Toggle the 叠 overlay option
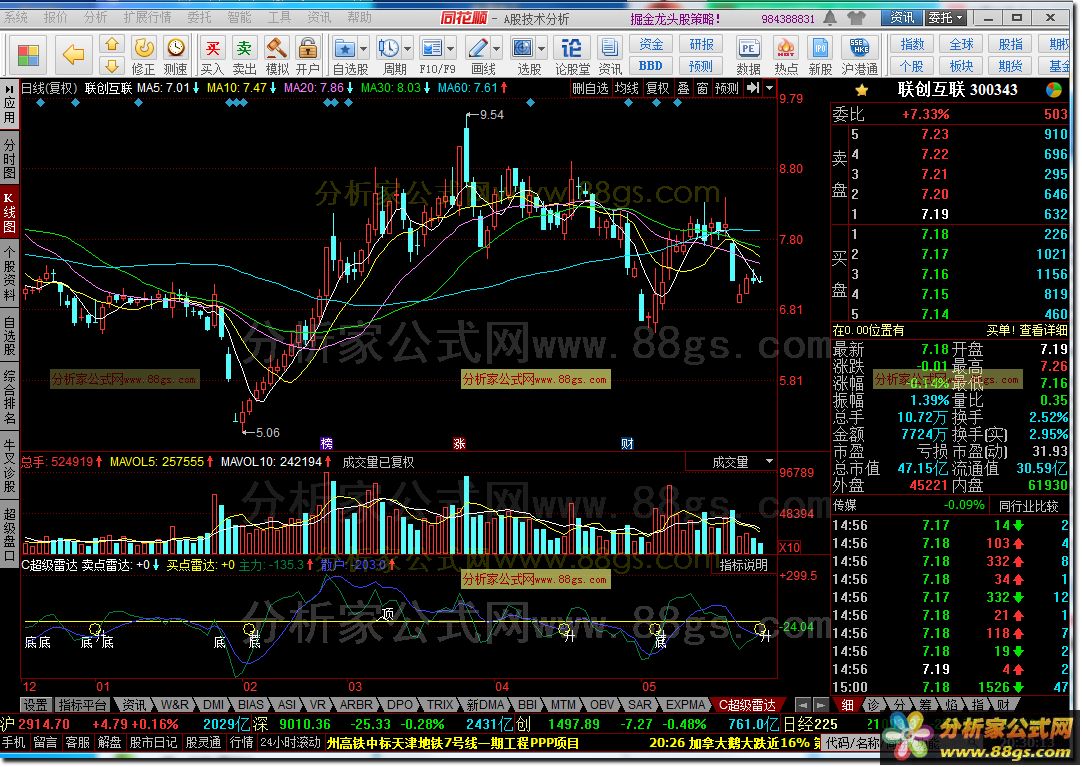1082x767 pixels. [683, 88]
